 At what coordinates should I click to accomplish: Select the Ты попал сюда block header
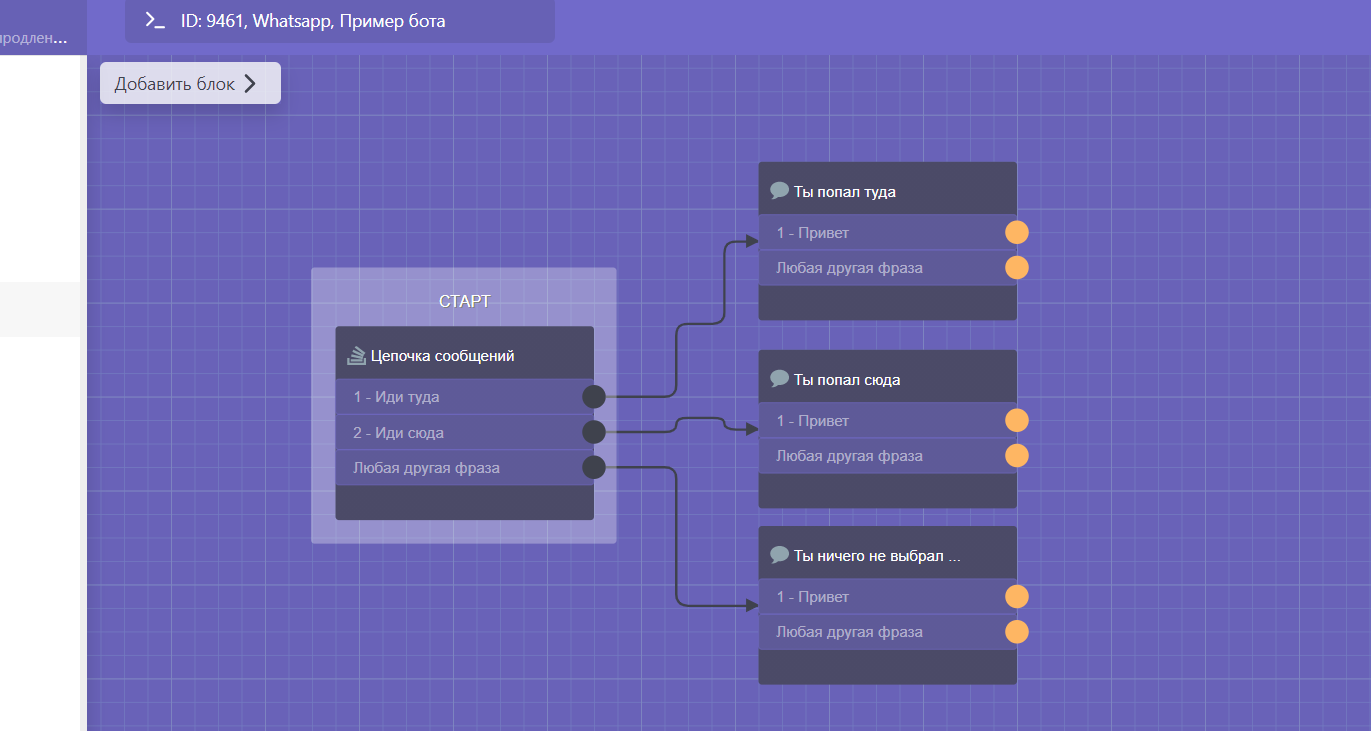[888, 377]
